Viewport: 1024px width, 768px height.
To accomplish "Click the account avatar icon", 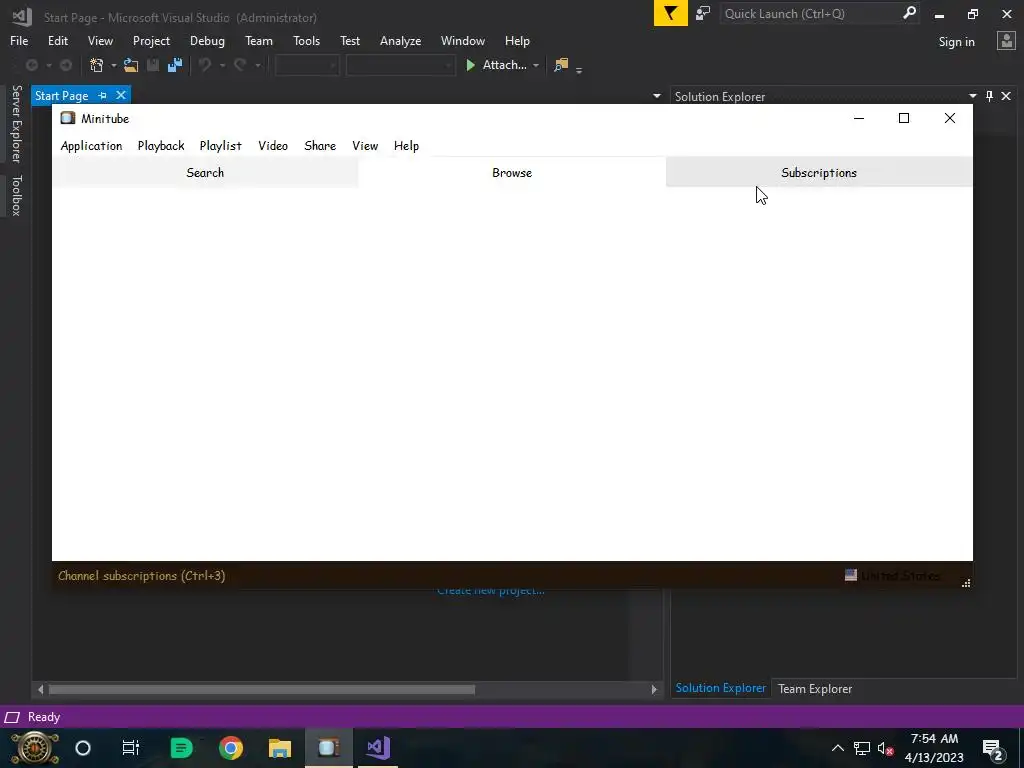I will [x=1006, y=41].
